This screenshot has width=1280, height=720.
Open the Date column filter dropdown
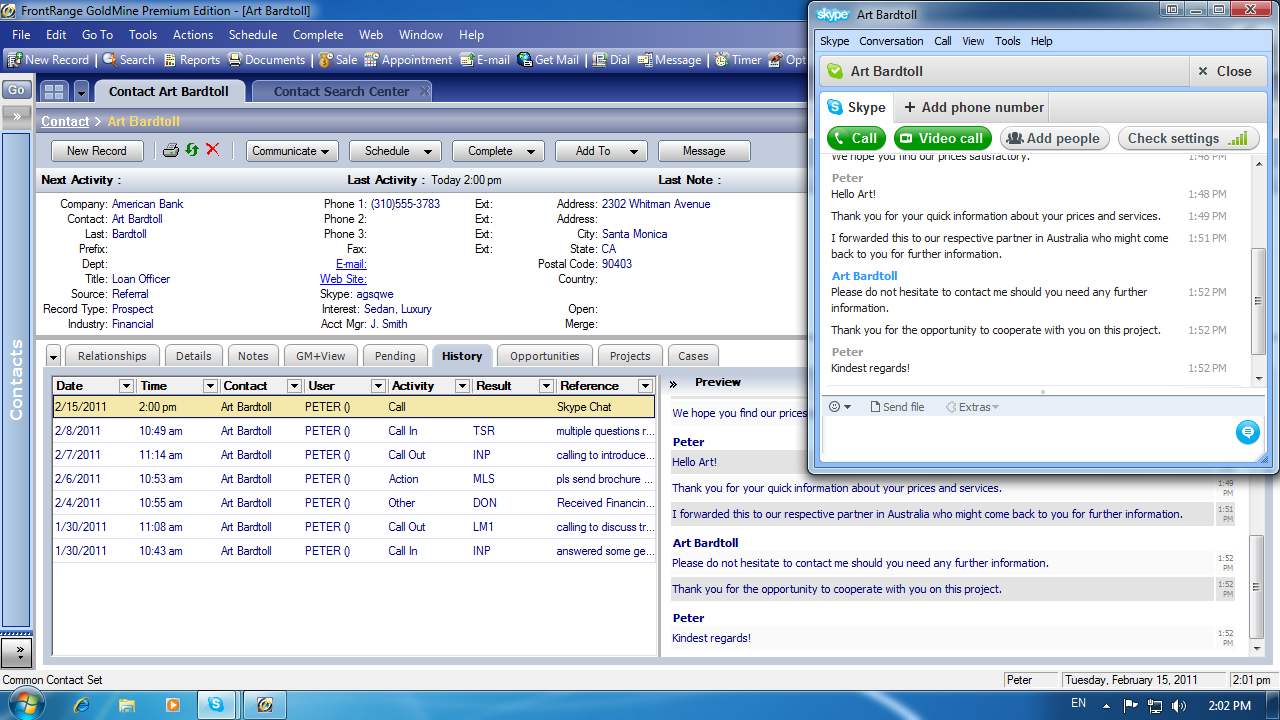(x=126, y=386)
